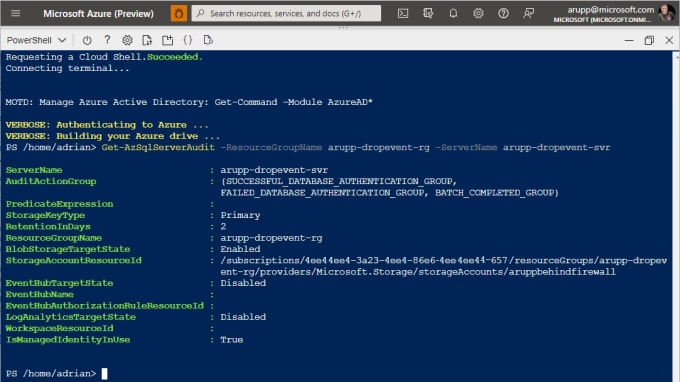Minimize the Cloud Shell pane
680x382 pixels.
click(629, 40)
